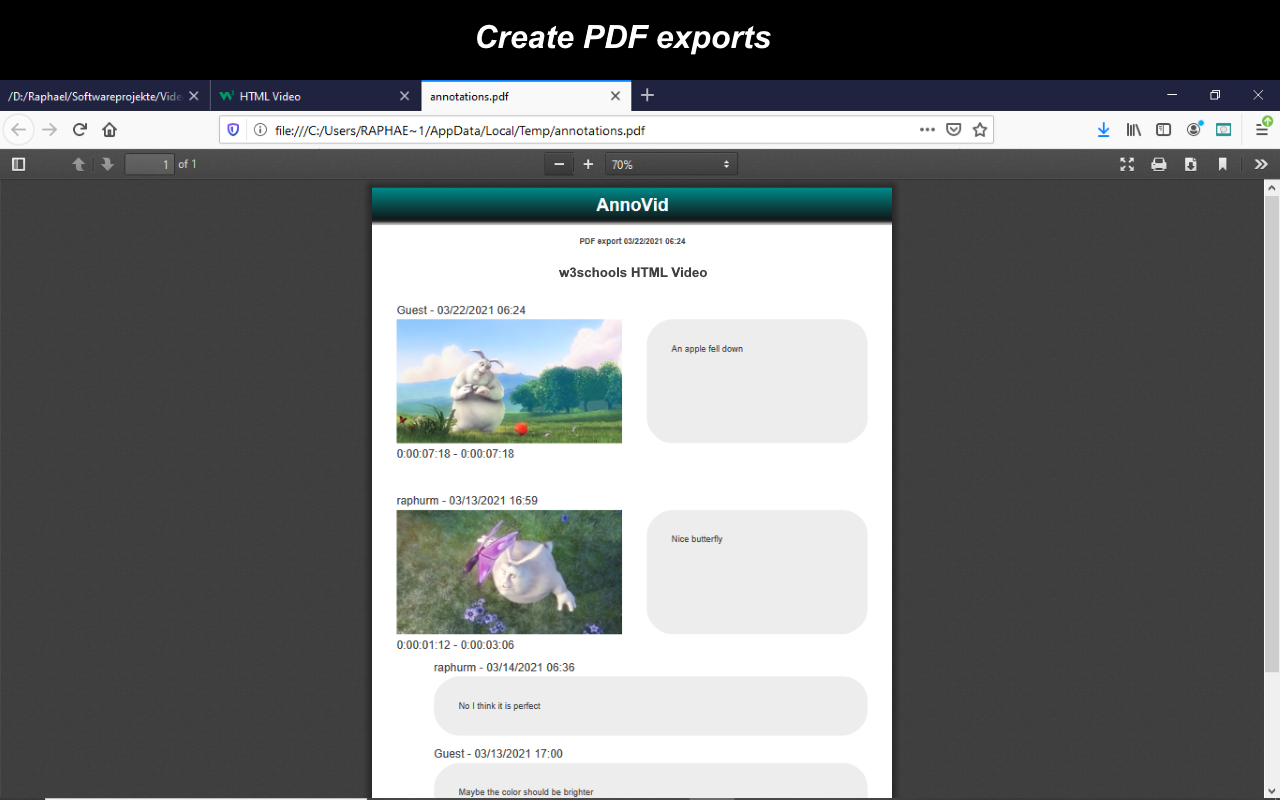The image size is (1280, 800).
Task: Click the butterfly scene video thumbnail
Action: 509,572
